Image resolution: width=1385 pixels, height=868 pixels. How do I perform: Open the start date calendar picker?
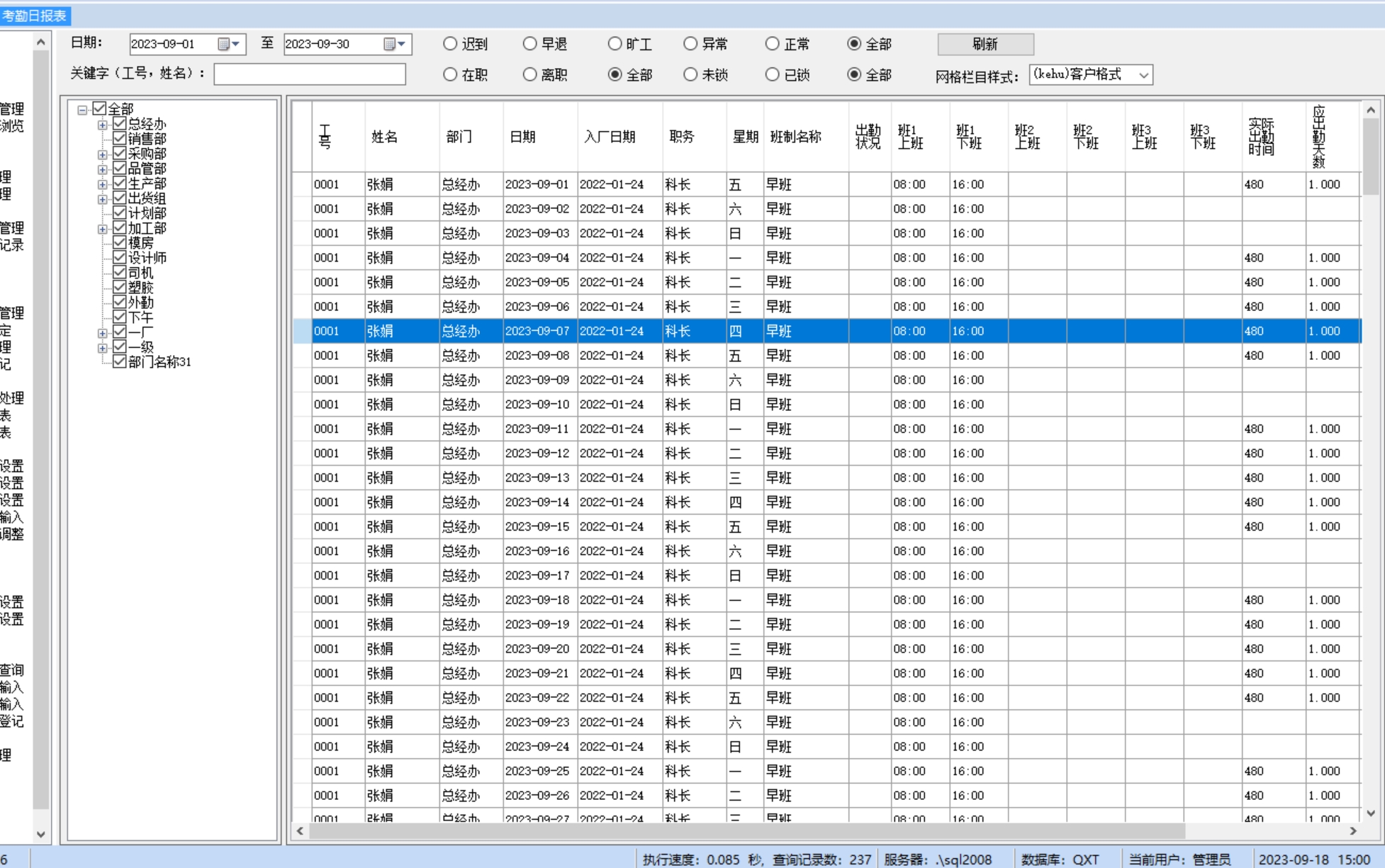coord(229,44)
